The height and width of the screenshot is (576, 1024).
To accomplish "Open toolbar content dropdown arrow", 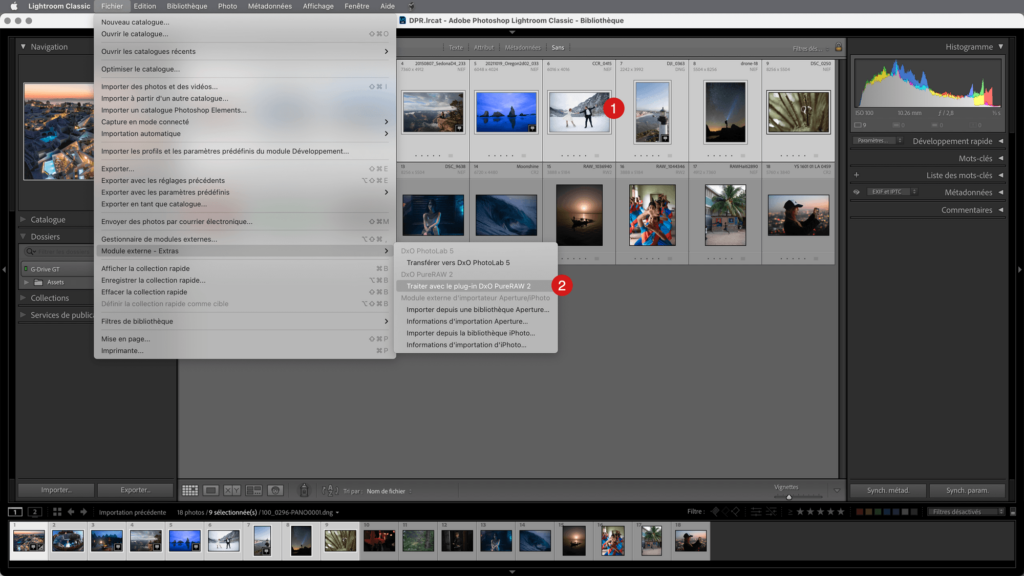I will (837, 490).
